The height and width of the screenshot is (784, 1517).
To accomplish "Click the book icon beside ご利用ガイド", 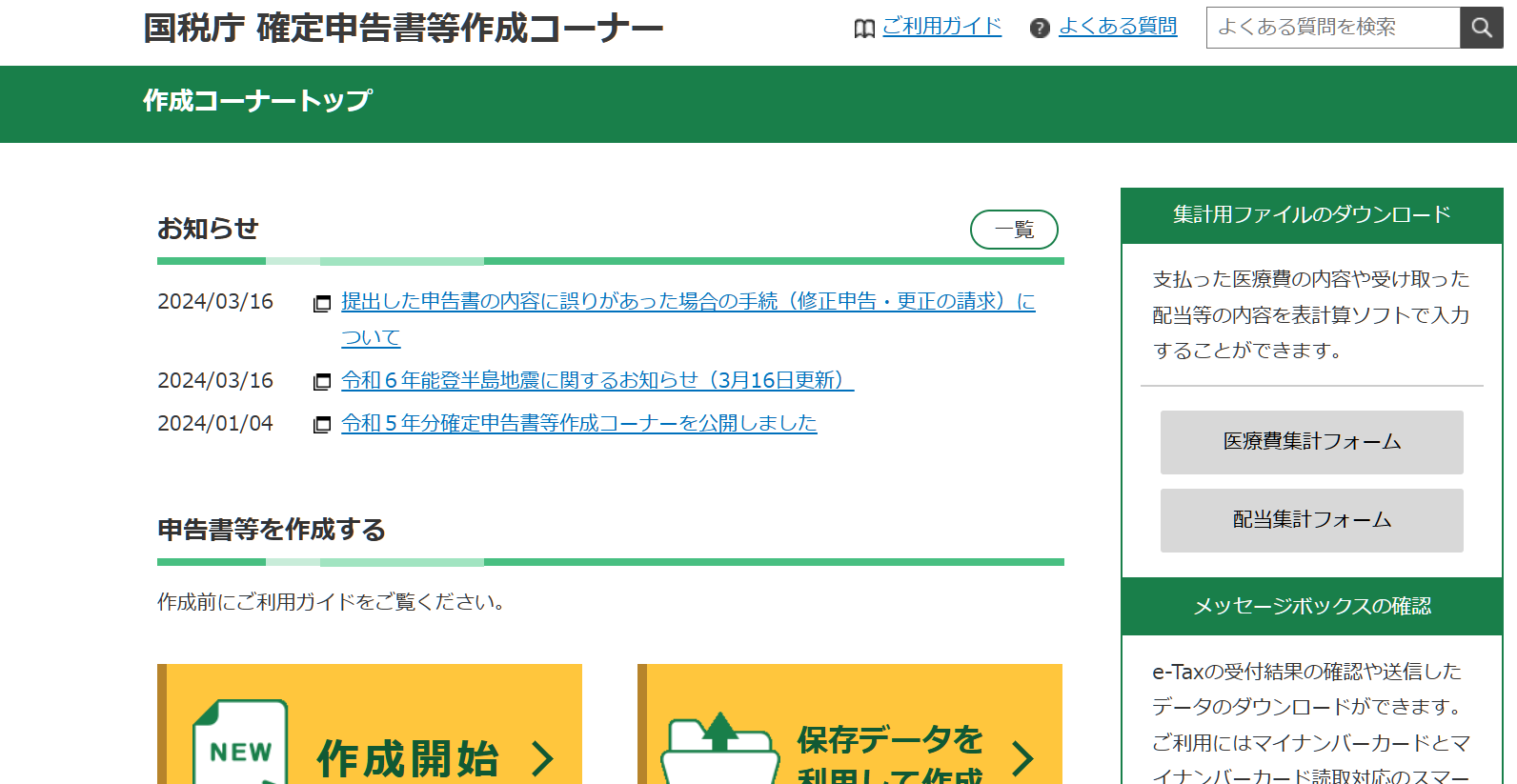I will (x=864, y=29).
